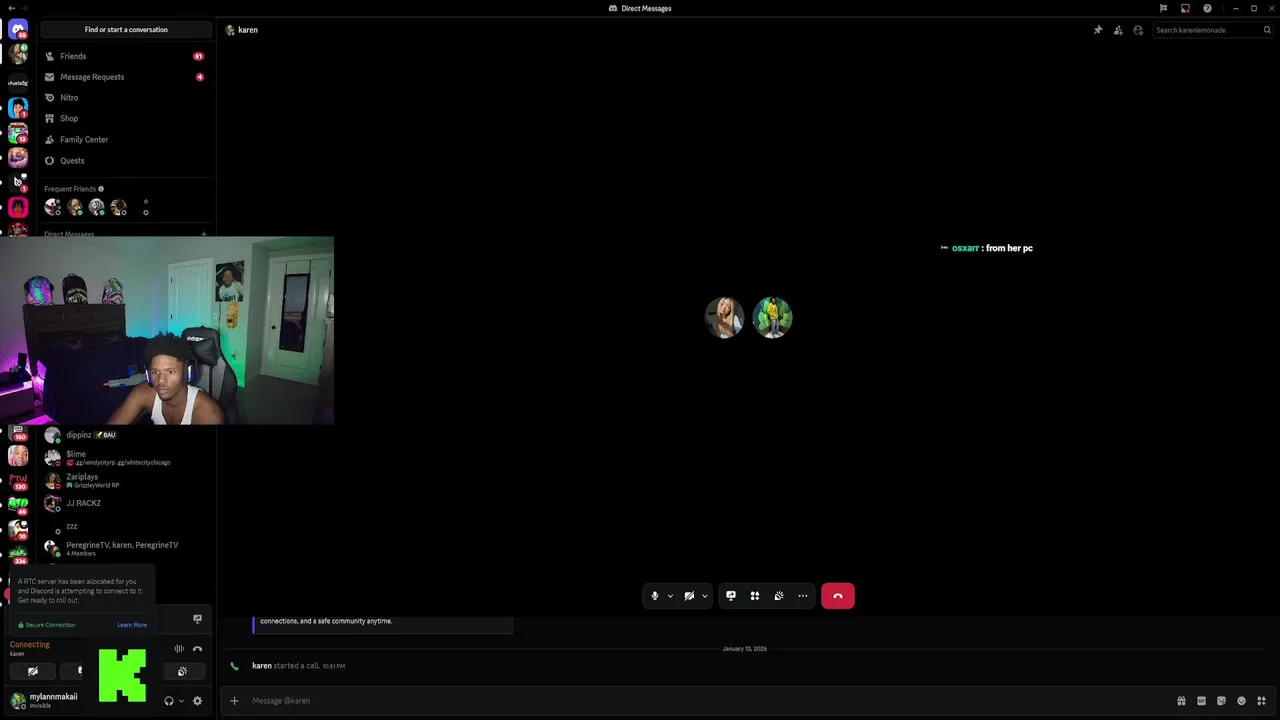
Task: Open the $lime direct message
Action: pyautogui.click(x=126, y=458)
